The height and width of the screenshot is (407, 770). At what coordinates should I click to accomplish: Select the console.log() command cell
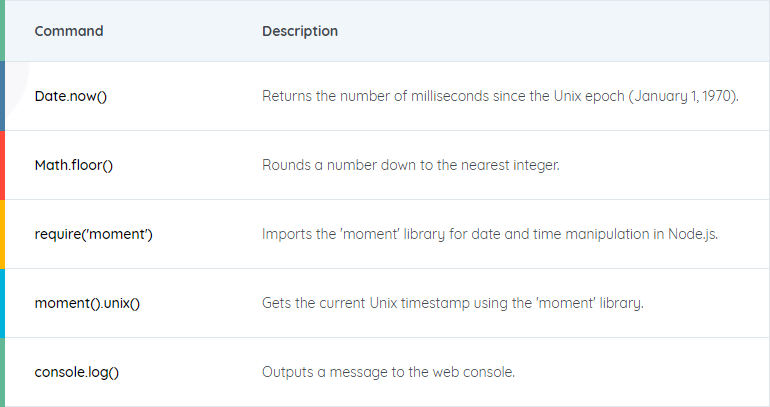click(77, 372)
